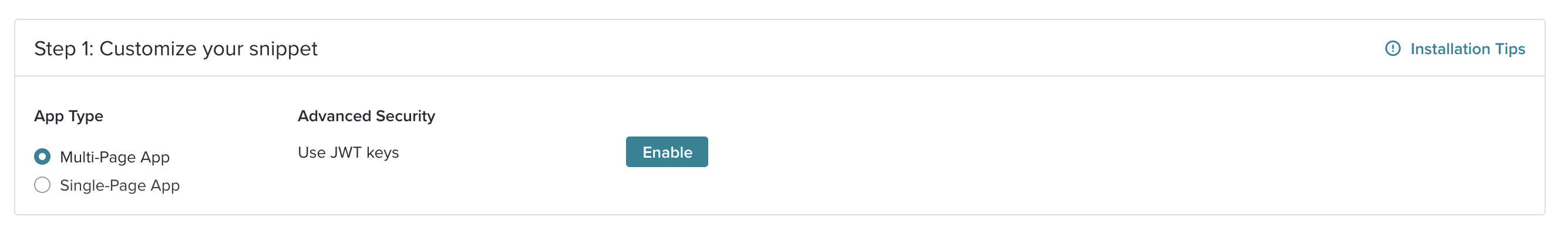The height and width of the screenshot is (233, 1568).
Task: Click the teal Enable button
Action: 667,152
